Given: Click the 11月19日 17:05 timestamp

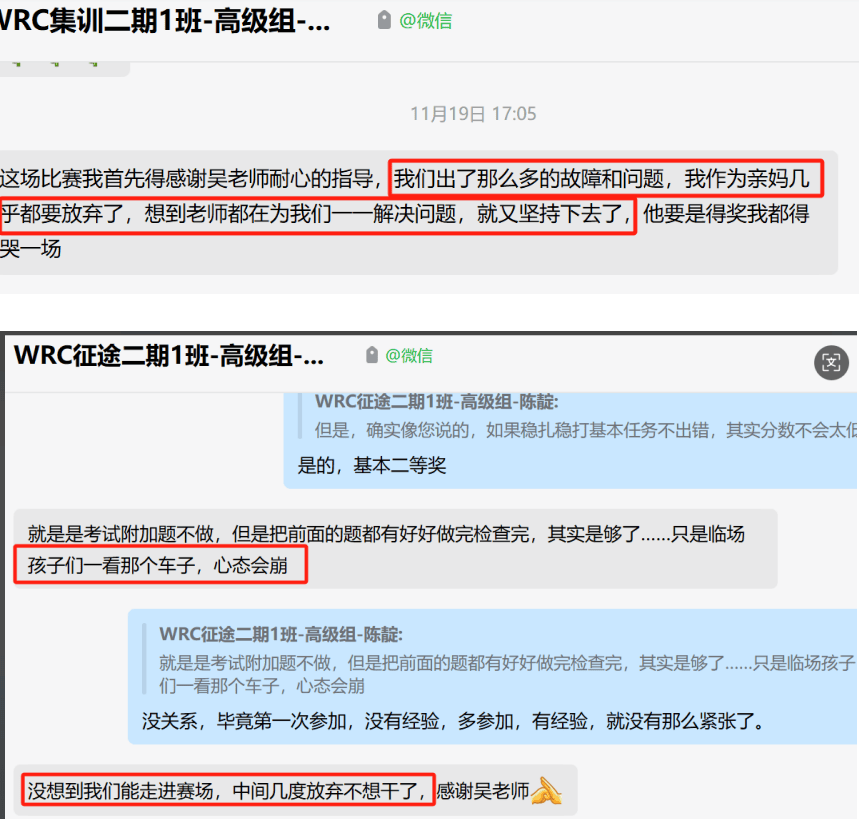Looking at the screenshot, I should pos(473,114).
